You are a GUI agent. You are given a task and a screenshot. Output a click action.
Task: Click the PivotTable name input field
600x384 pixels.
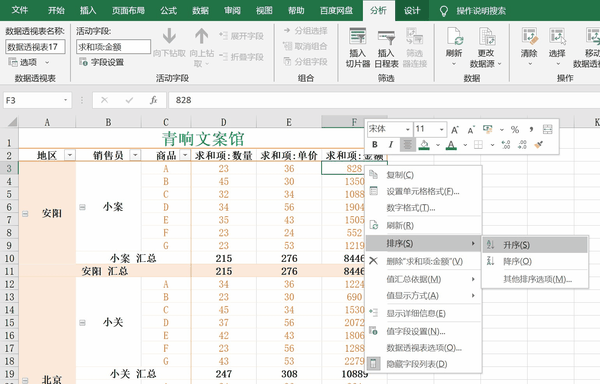click(35, 47)
